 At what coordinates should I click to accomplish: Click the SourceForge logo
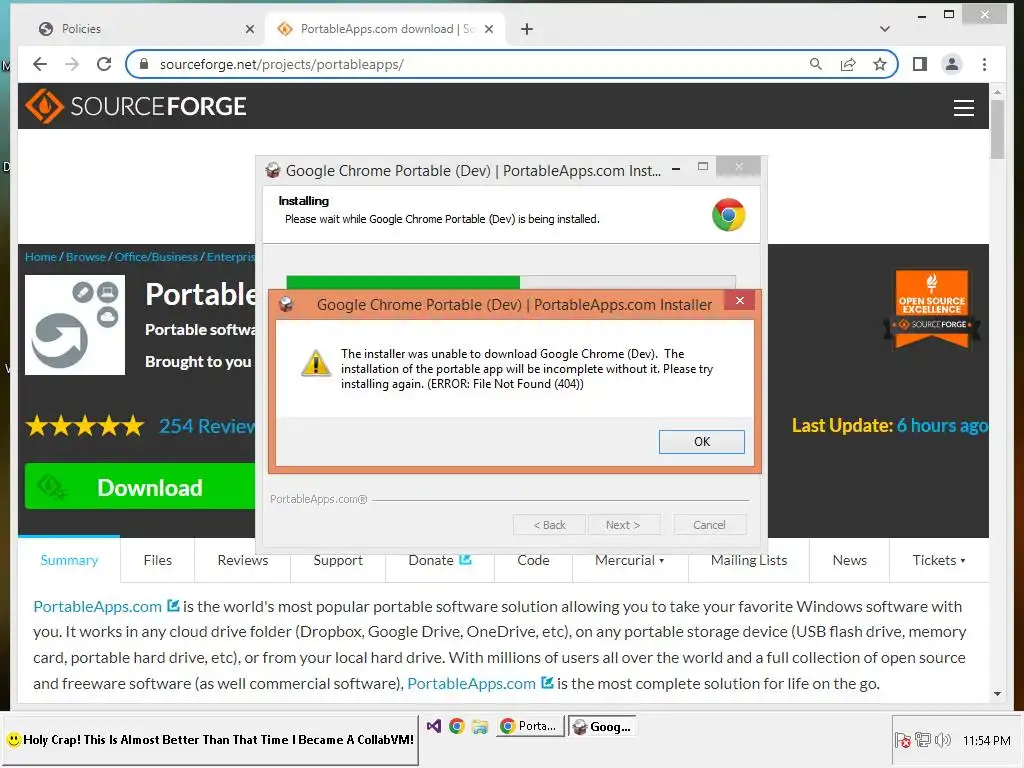136,106
